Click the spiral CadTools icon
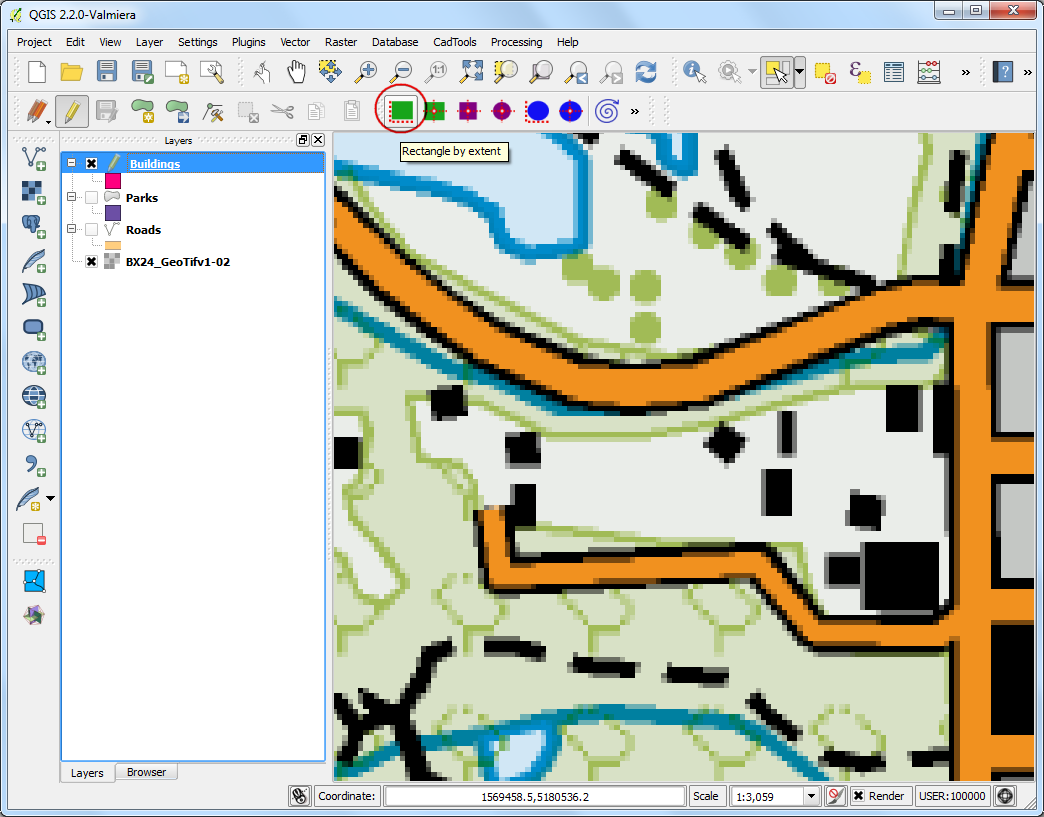The image size is (1044, 817). point(607,111)
